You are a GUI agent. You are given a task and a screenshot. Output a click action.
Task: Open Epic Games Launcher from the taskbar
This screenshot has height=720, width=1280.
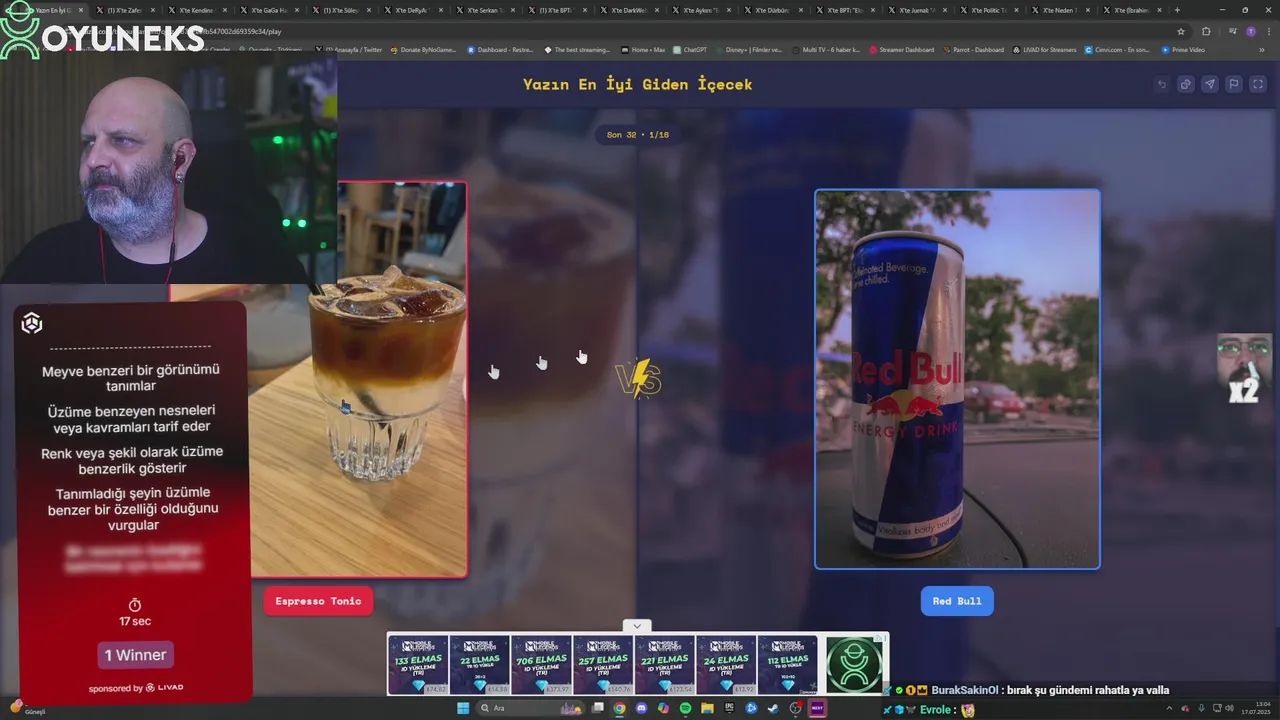pos(729,708)
